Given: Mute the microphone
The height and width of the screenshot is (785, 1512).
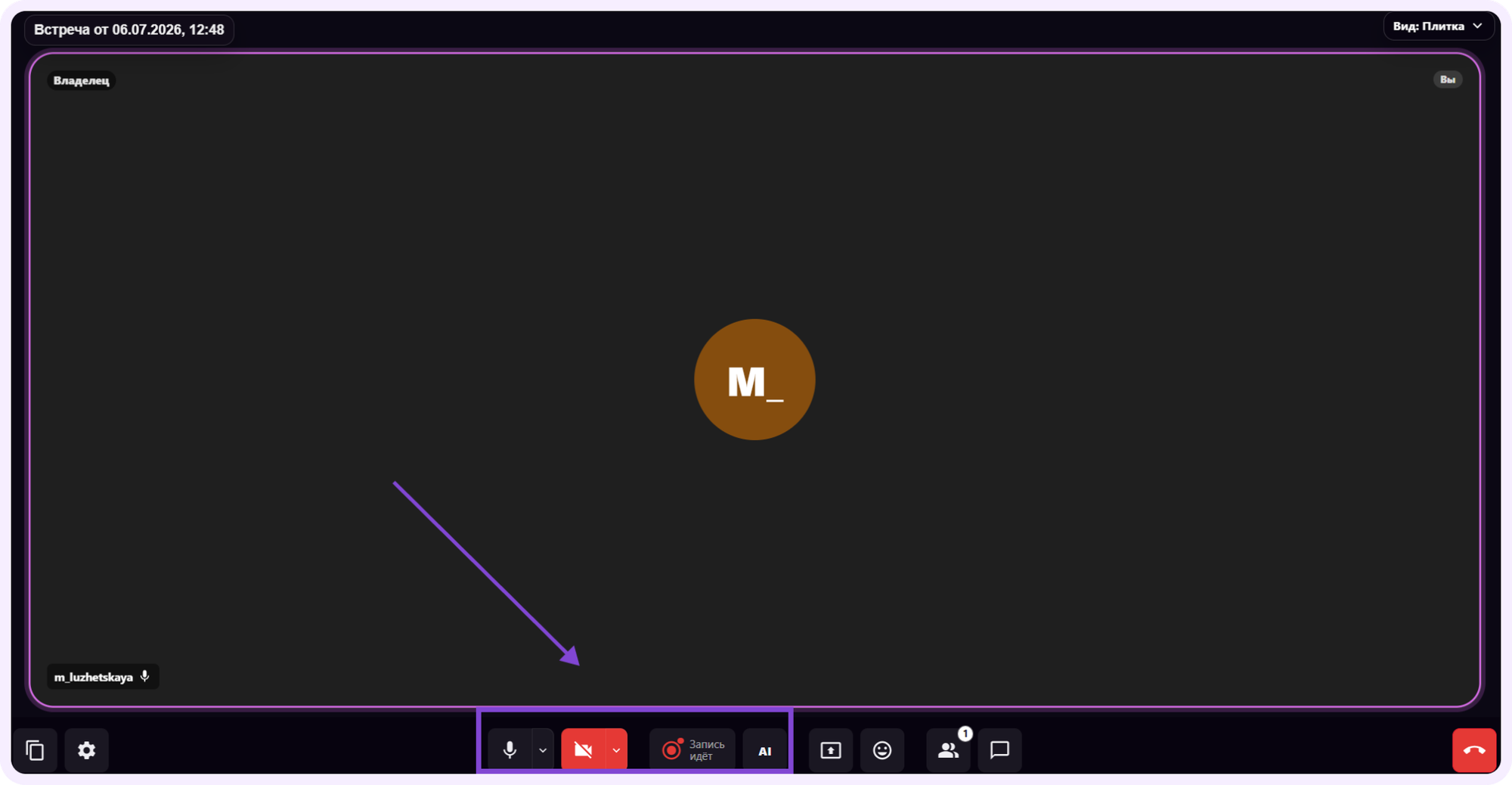Looking at the screenshot, I should [510, 750].
